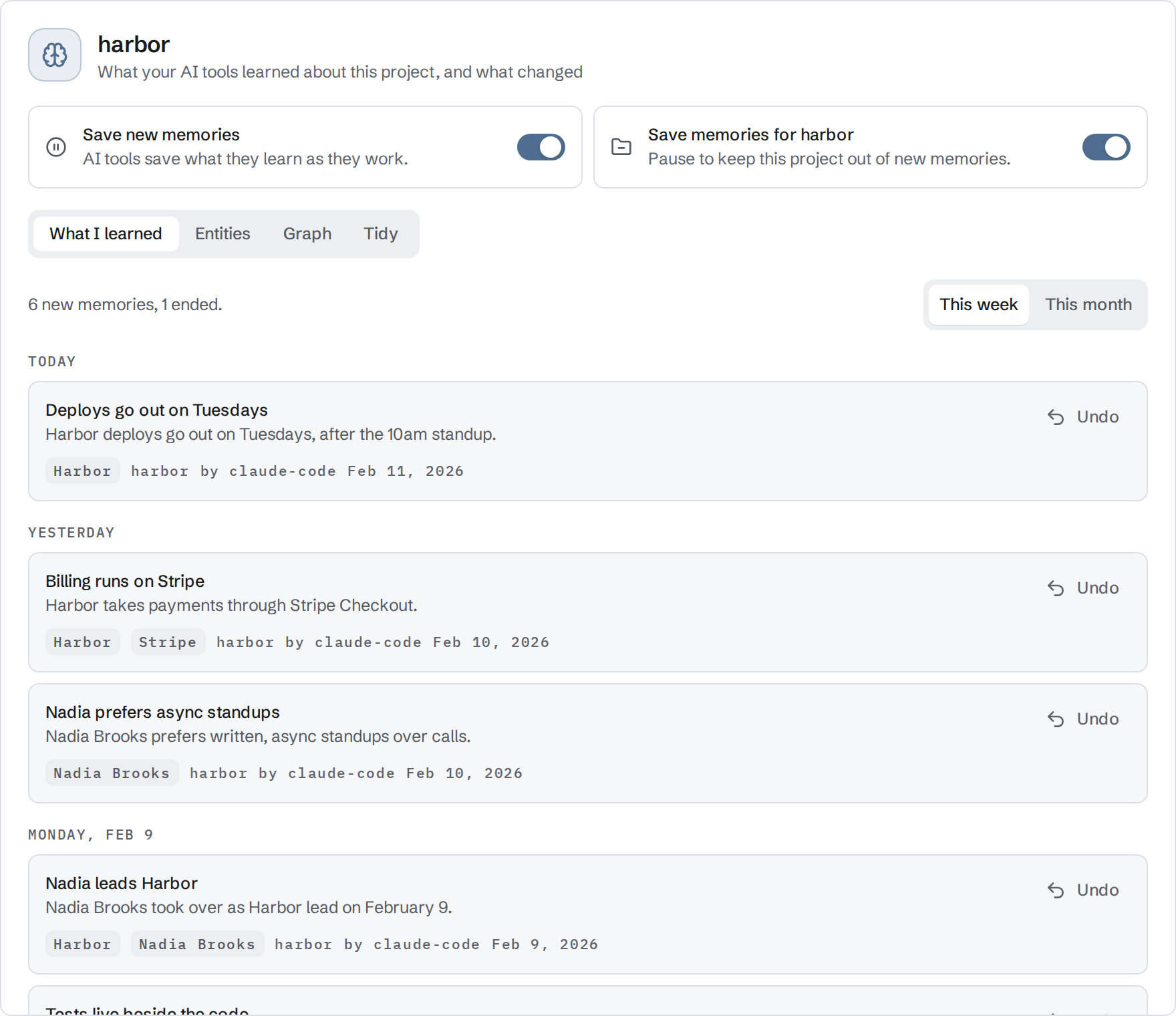Click undo arrow icon on Nadia leads Harbor

[x=1056, y=890]
